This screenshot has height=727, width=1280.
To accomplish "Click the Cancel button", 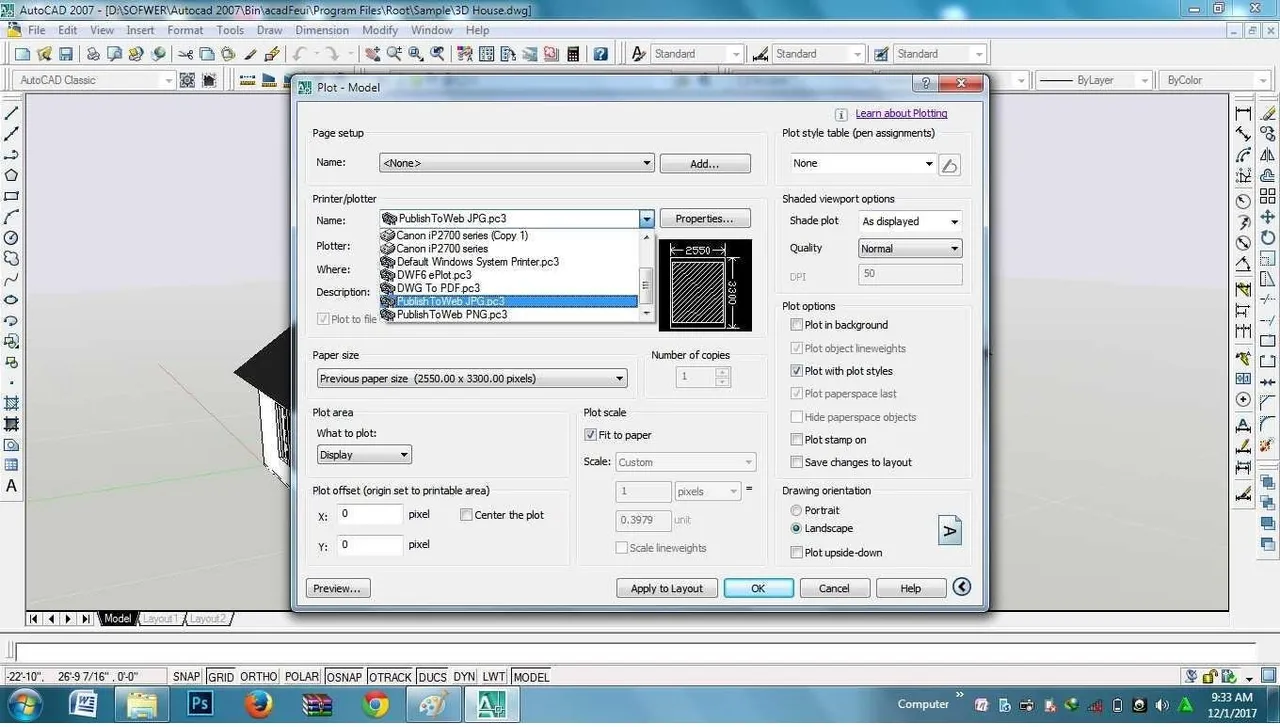I will [x=834, y=588].
